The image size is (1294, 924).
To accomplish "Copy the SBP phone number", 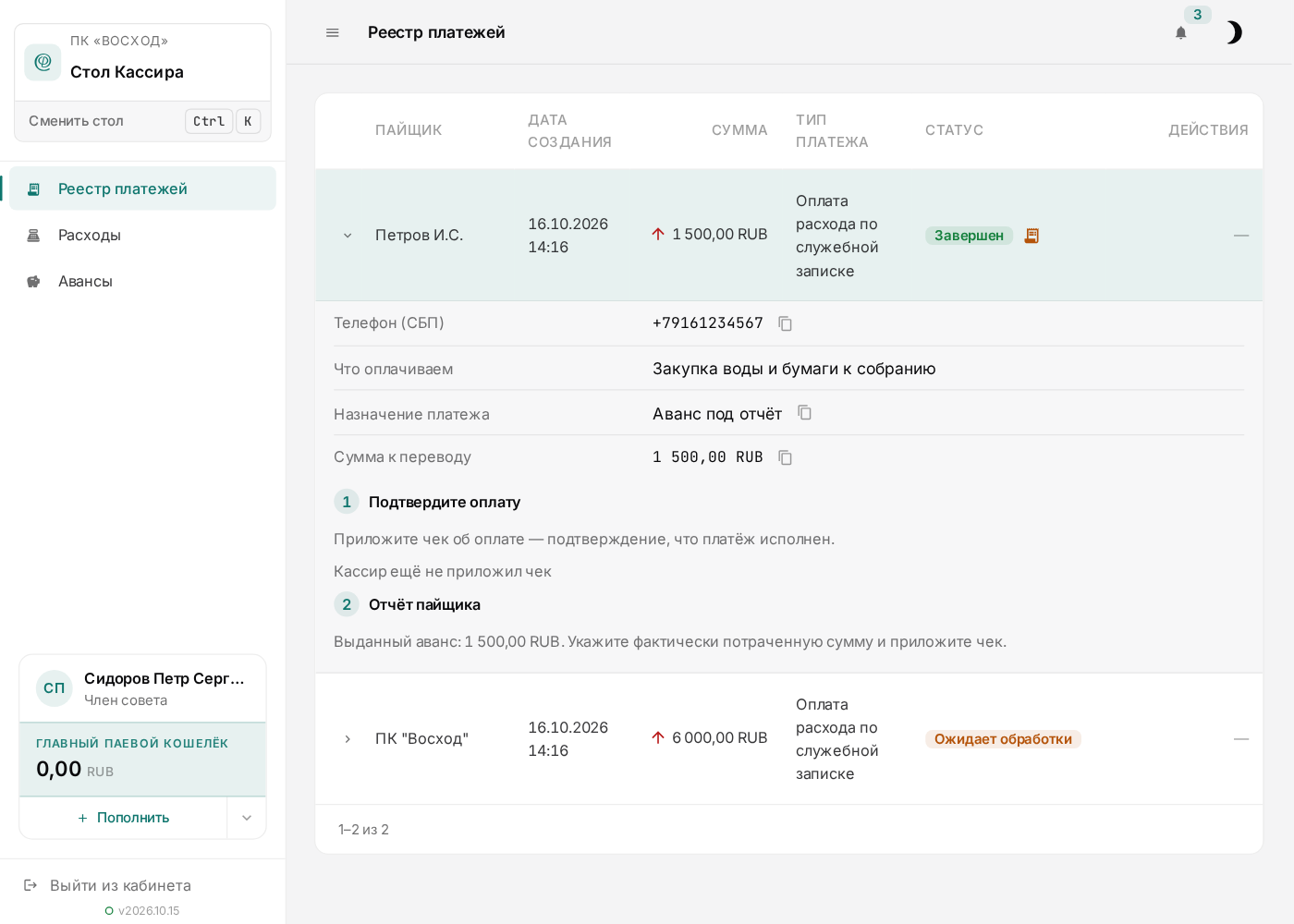I will (786, 323).
